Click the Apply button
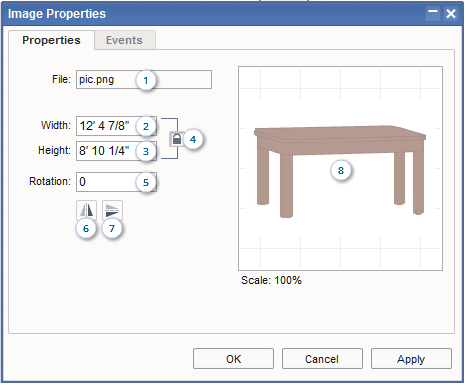Screen dimensions: 466x385 [411, 359]
